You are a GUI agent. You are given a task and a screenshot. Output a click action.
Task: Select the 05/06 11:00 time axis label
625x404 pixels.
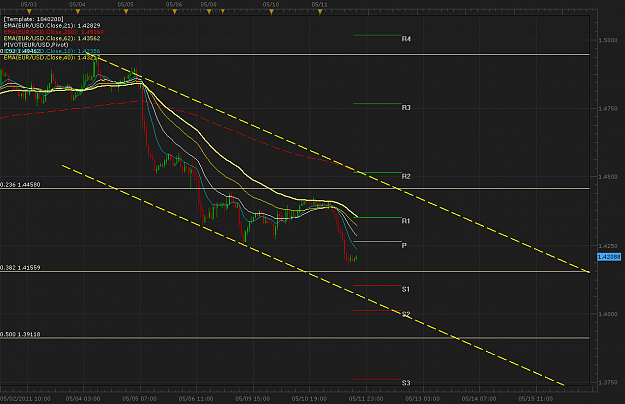click(x=196, y=398)
